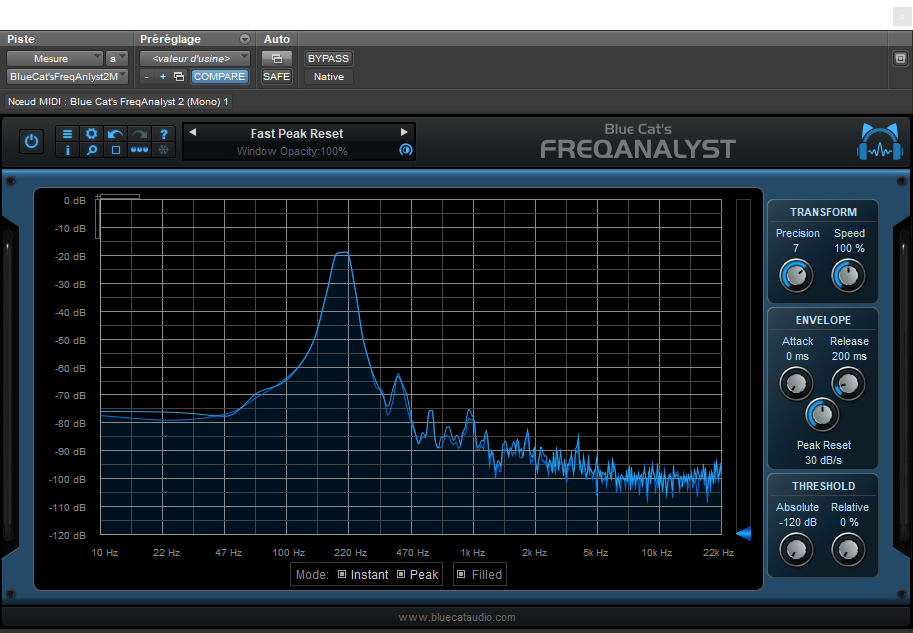
Task: Open the hamburger menu icon
Action: pyautogui.click(x=68, y=134)
